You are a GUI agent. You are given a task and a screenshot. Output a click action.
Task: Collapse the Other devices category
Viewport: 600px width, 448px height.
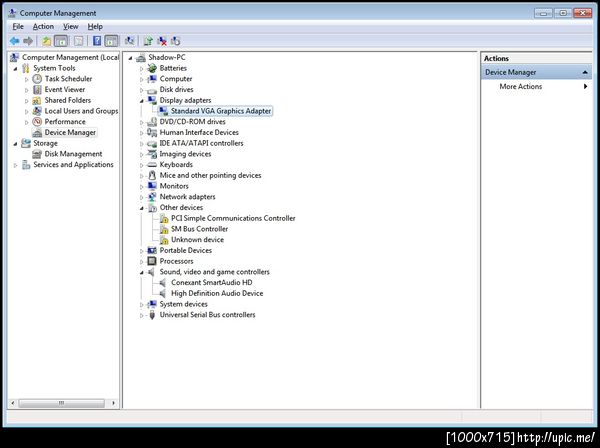click(x=142, y=208)
